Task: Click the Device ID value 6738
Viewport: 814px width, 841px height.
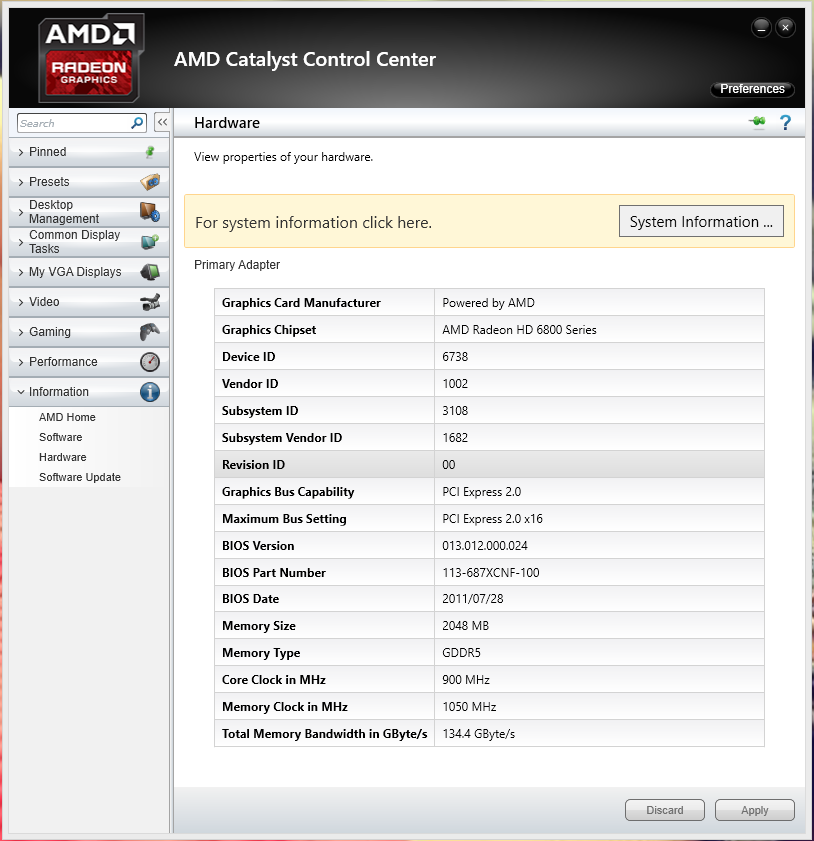Action: [x=455, y=357]
